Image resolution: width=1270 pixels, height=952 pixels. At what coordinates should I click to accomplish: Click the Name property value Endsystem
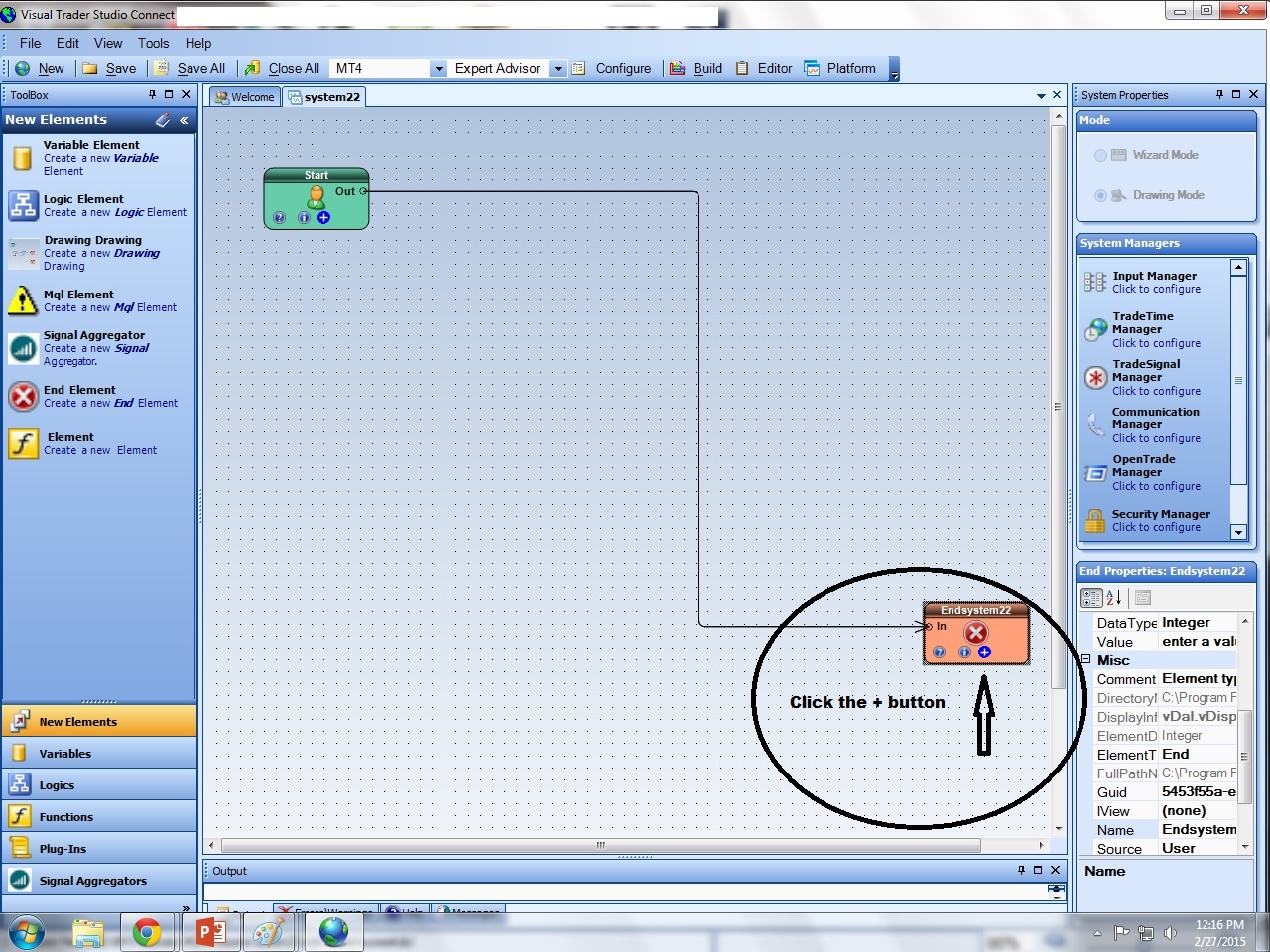point(1199,829)
